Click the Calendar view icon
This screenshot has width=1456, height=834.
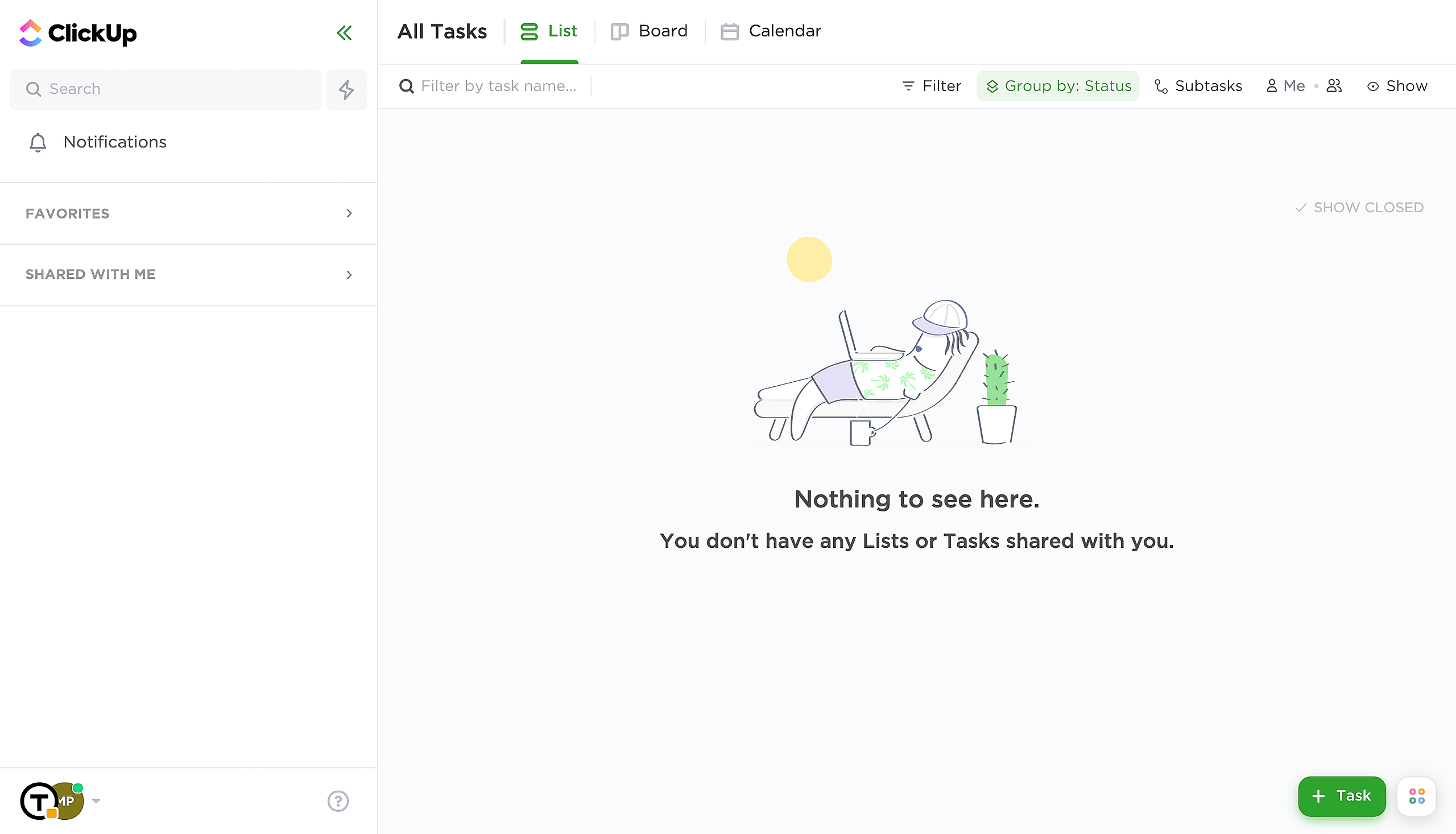(730, 31)
